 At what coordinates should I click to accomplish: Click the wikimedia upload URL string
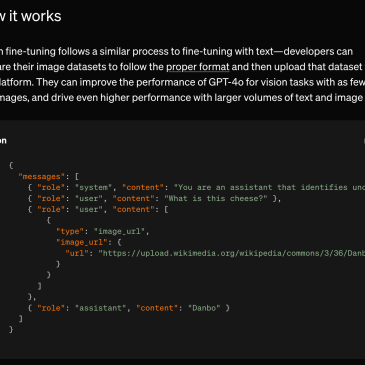point(232,253)
